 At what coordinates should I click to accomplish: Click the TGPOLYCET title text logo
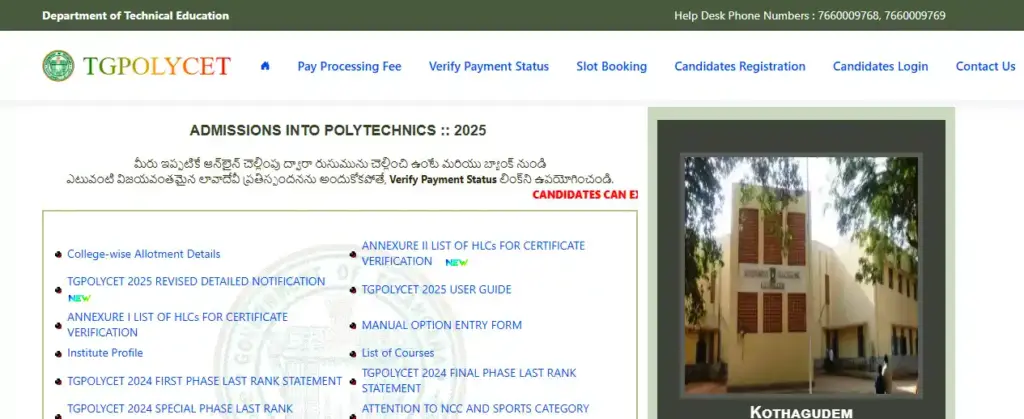[x=157, y=66]
